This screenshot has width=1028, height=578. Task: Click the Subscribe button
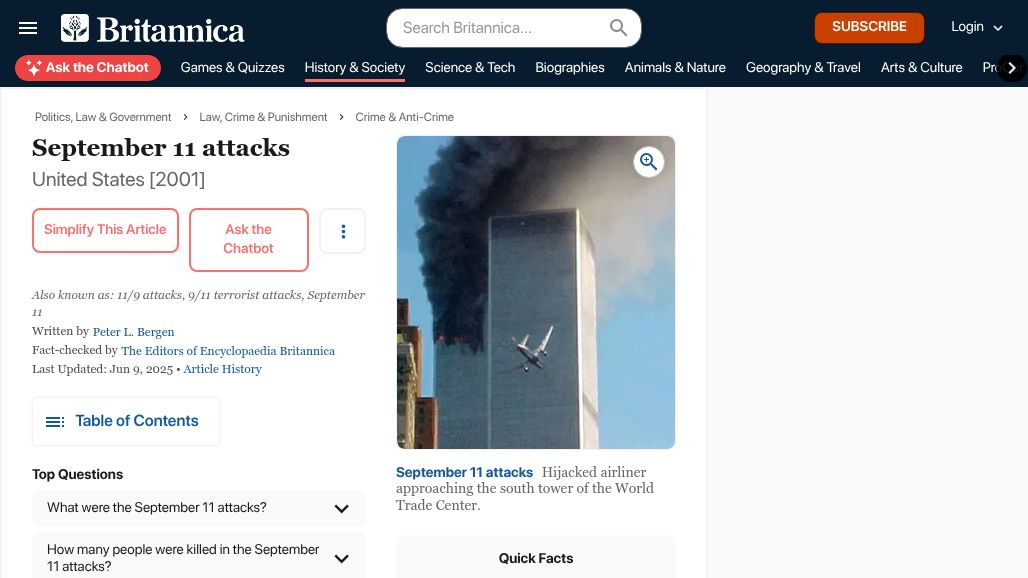[x=869, y=28]
